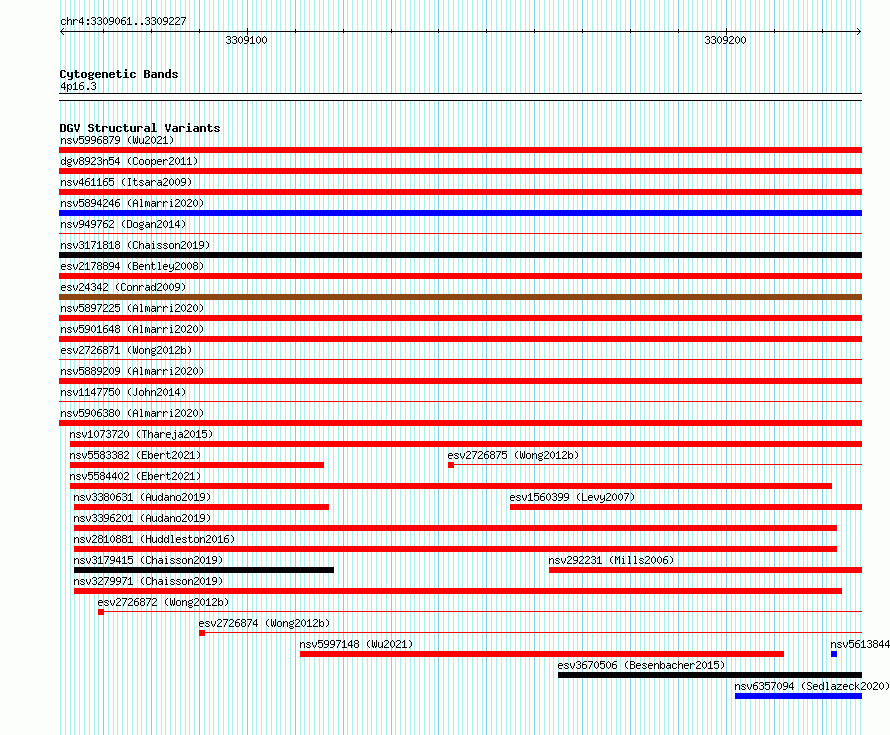890x735 pixels.
Task: Click the dgv8923n54 (Cooper2011) label
Action: click(x=129, y=161)
